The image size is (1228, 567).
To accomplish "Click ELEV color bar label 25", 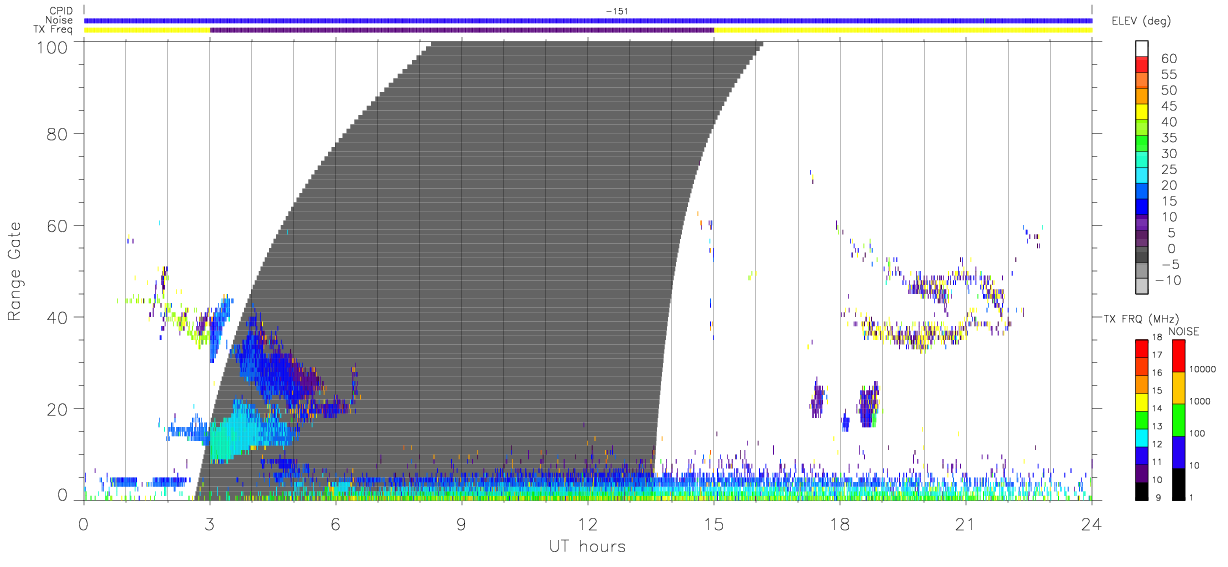I will pos(1169,170).
